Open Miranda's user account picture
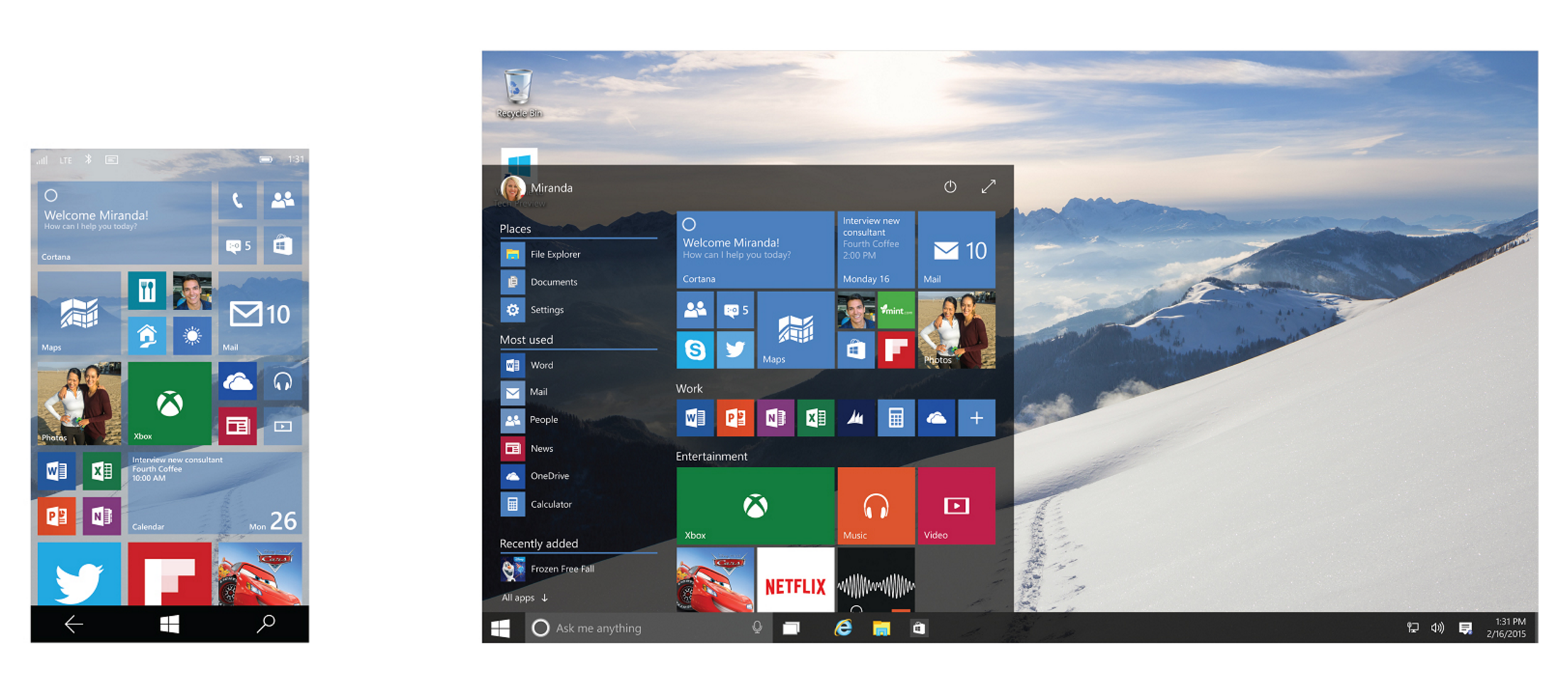 513,188
